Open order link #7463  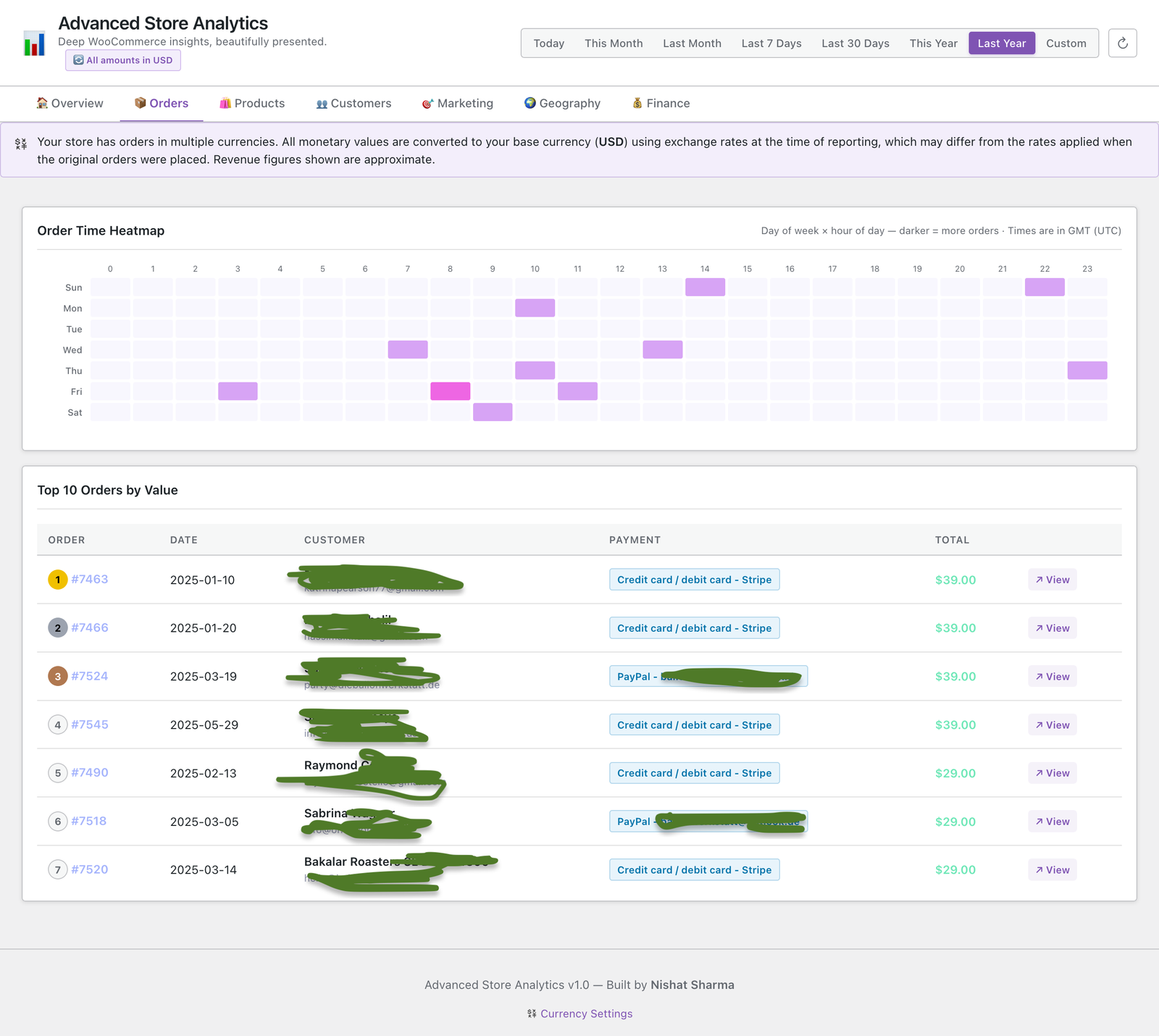pos(90,580)
